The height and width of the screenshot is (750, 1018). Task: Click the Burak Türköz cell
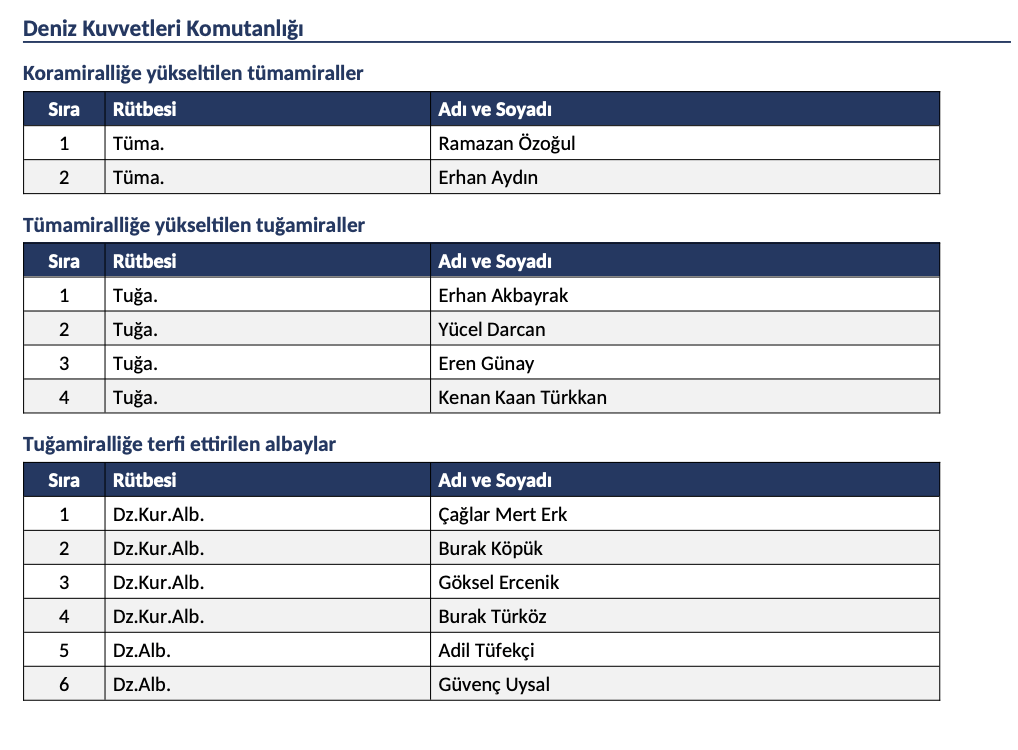click(x=684, y=616)
